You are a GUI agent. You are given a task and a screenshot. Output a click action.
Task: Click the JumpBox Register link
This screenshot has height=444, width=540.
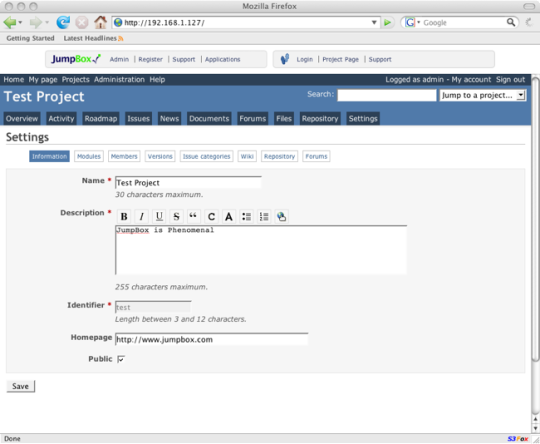click(150, 60)
